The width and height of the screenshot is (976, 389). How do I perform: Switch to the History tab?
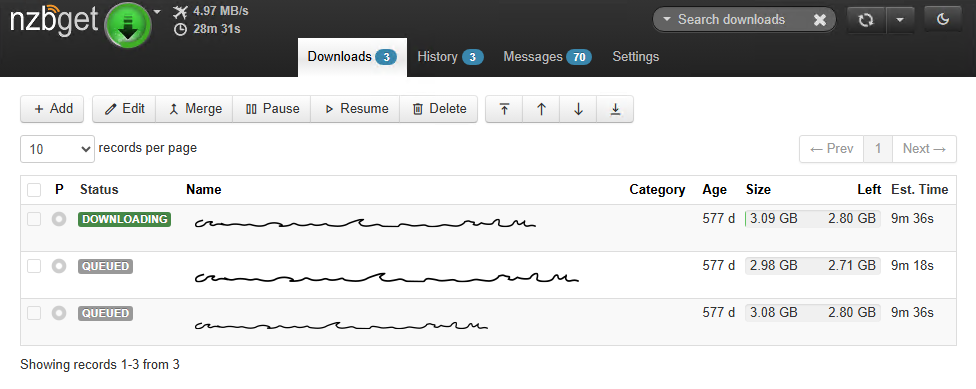[450, 57]
